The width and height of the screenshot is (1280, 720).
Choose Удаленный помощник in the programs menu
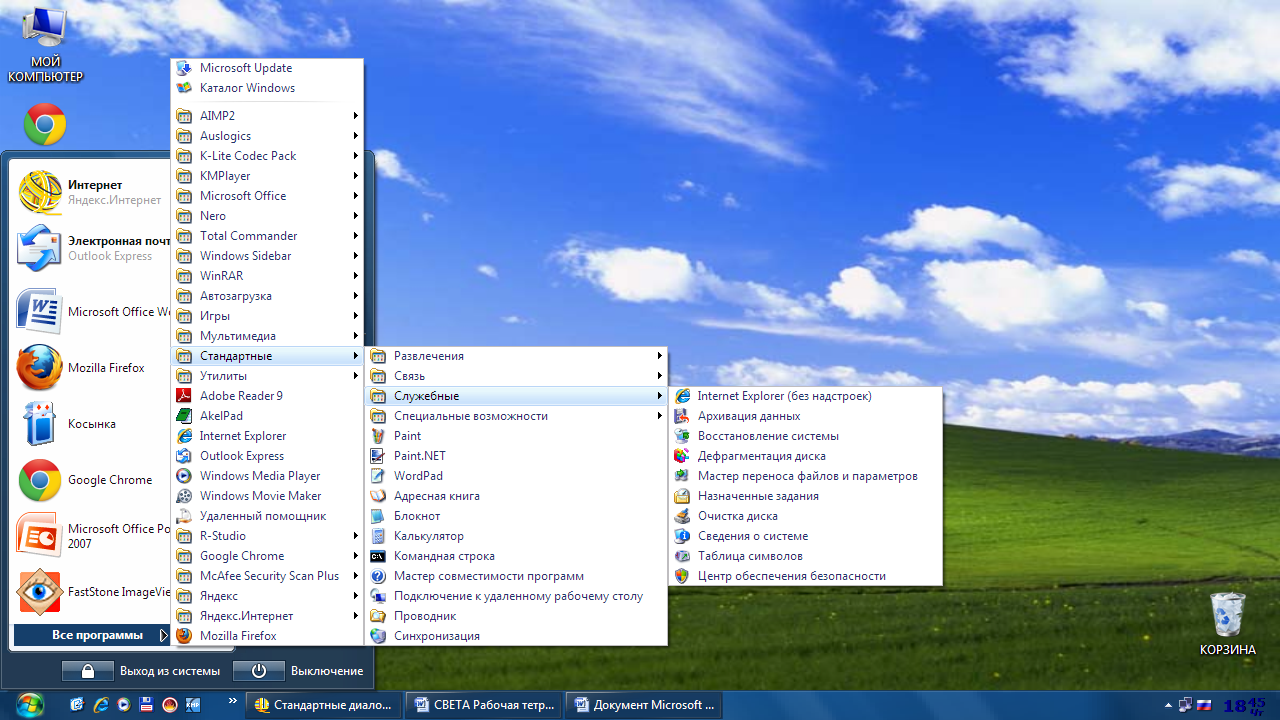click(x=267, y=516)
